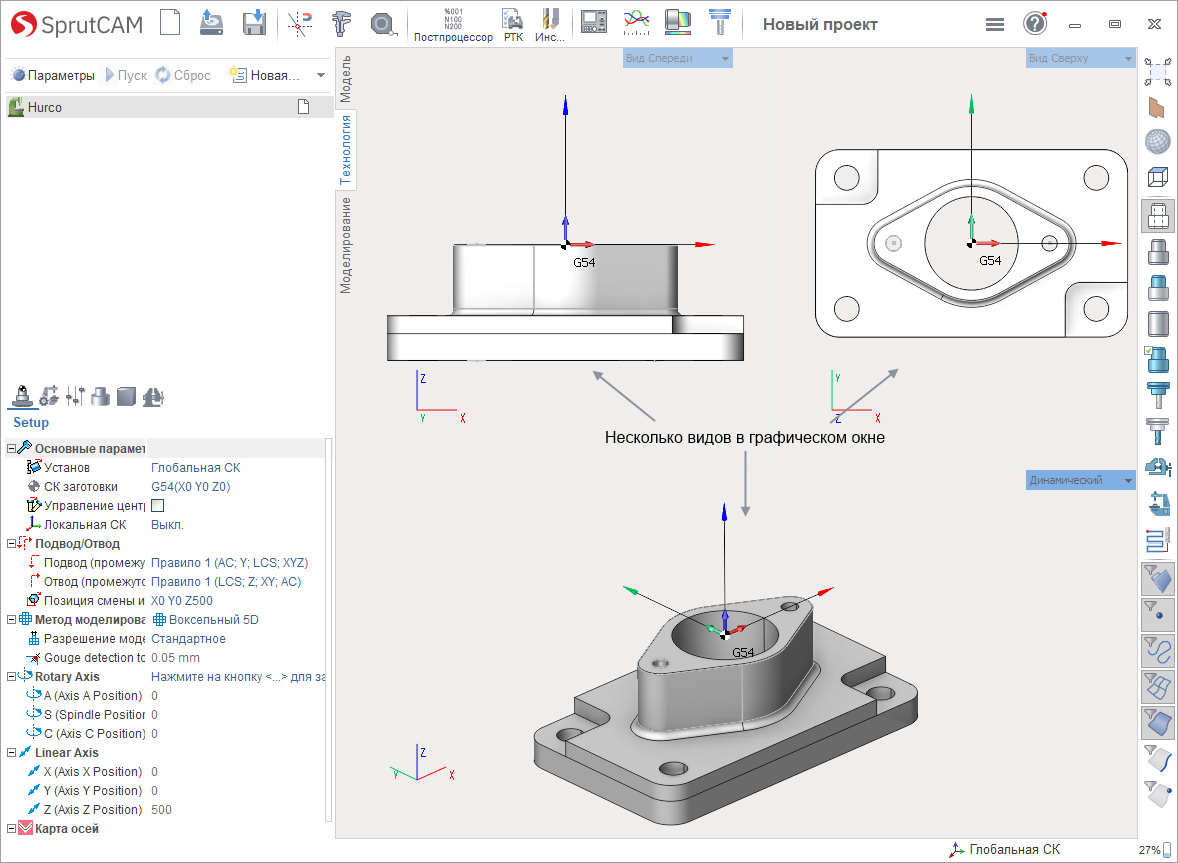Click the spindle tool holder toolbar icon
The image size is (1178, 863).
point(720,23)
